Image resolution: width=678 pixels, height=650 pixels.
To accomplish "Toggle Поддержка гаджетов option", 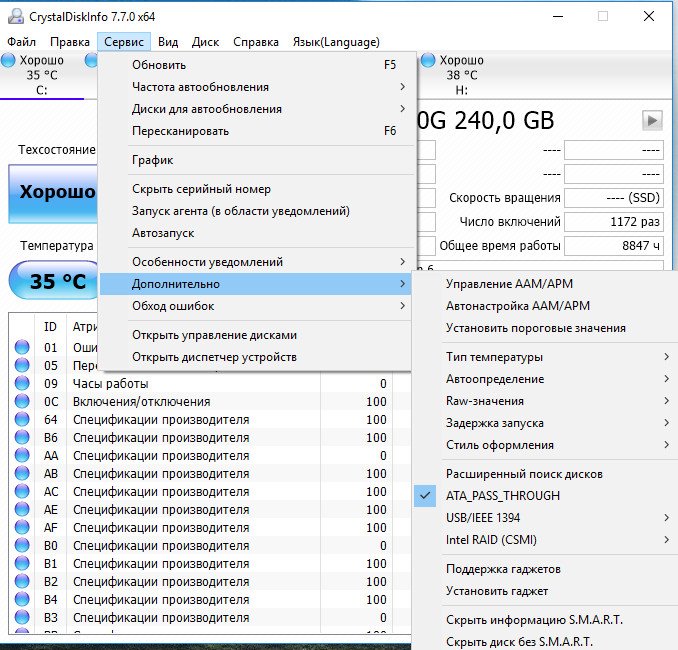I will click(545, 569).
